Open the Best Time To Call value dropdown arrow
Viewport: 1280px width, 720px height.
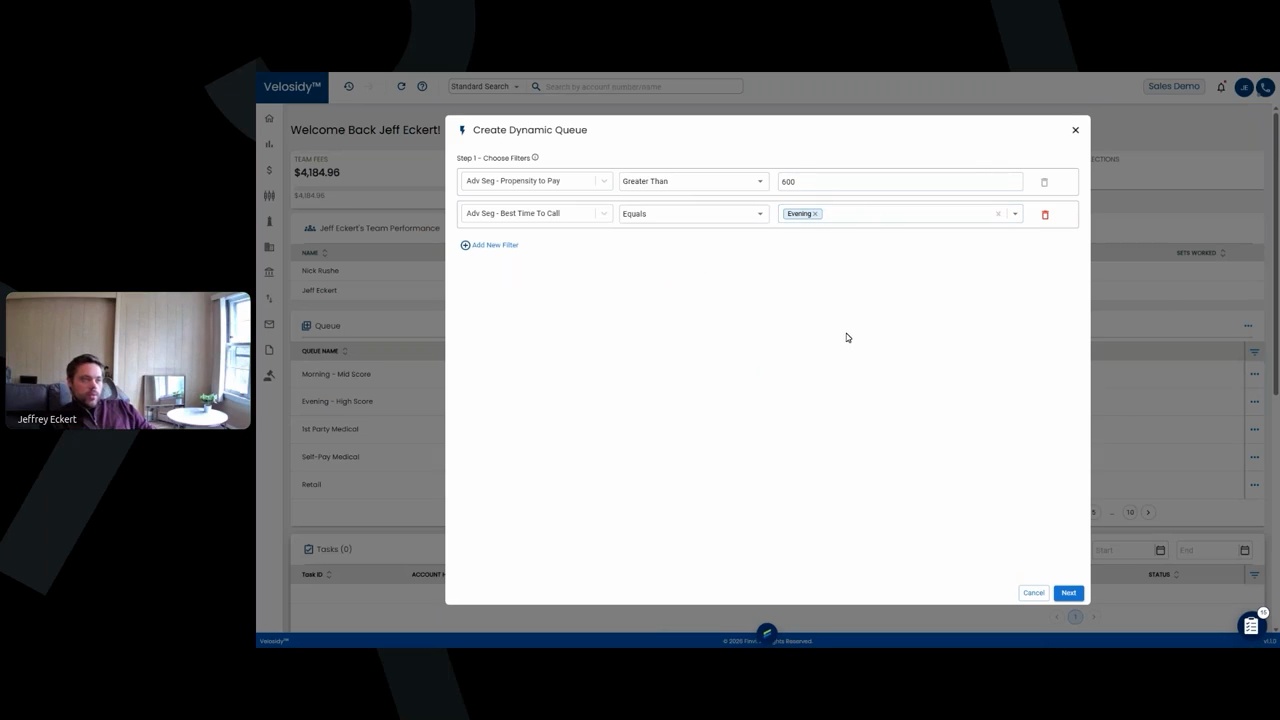coord(1015,214)
